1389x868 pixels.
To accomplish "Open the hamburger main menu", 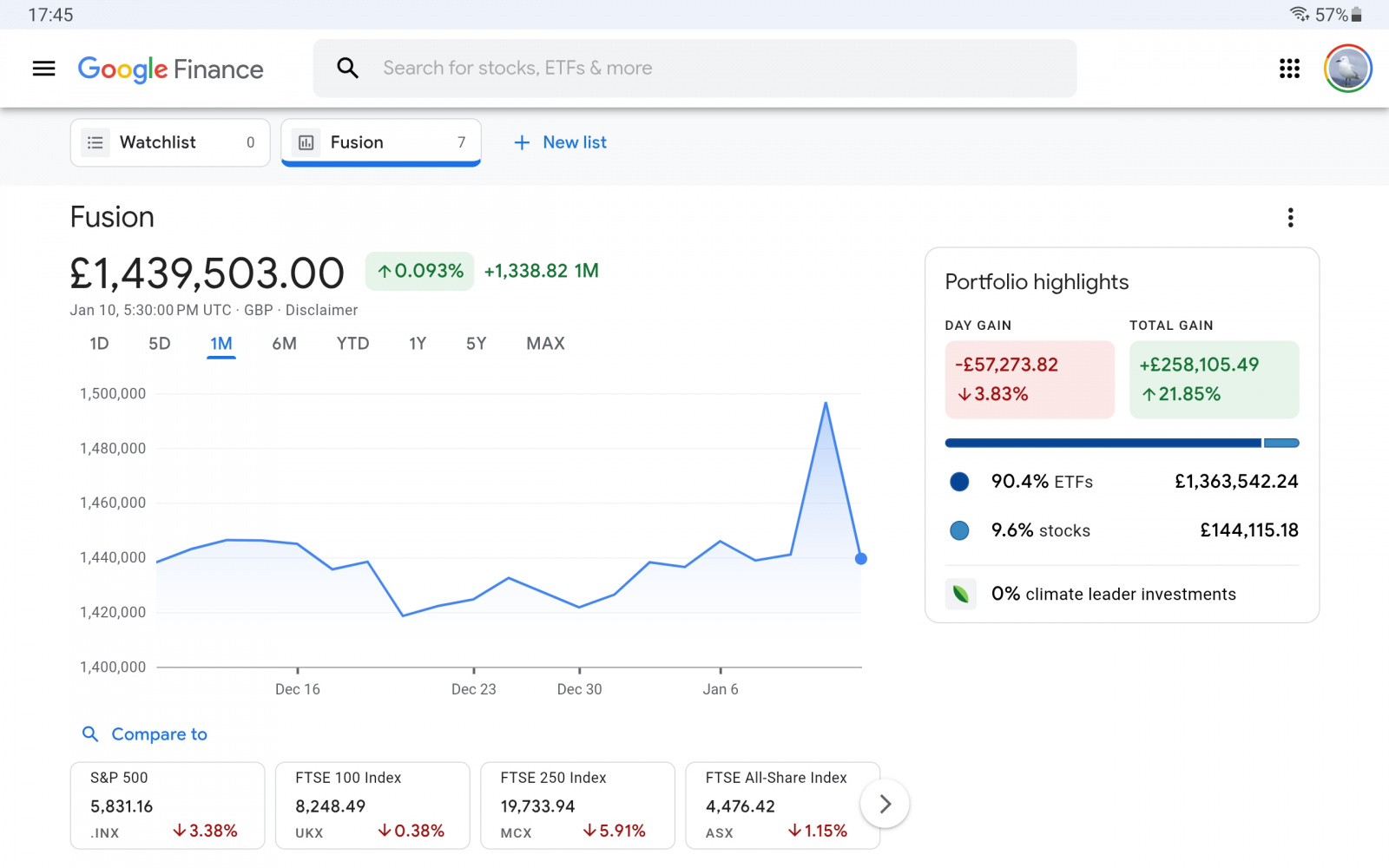I will pyautogui.click(x=43, y=69).
